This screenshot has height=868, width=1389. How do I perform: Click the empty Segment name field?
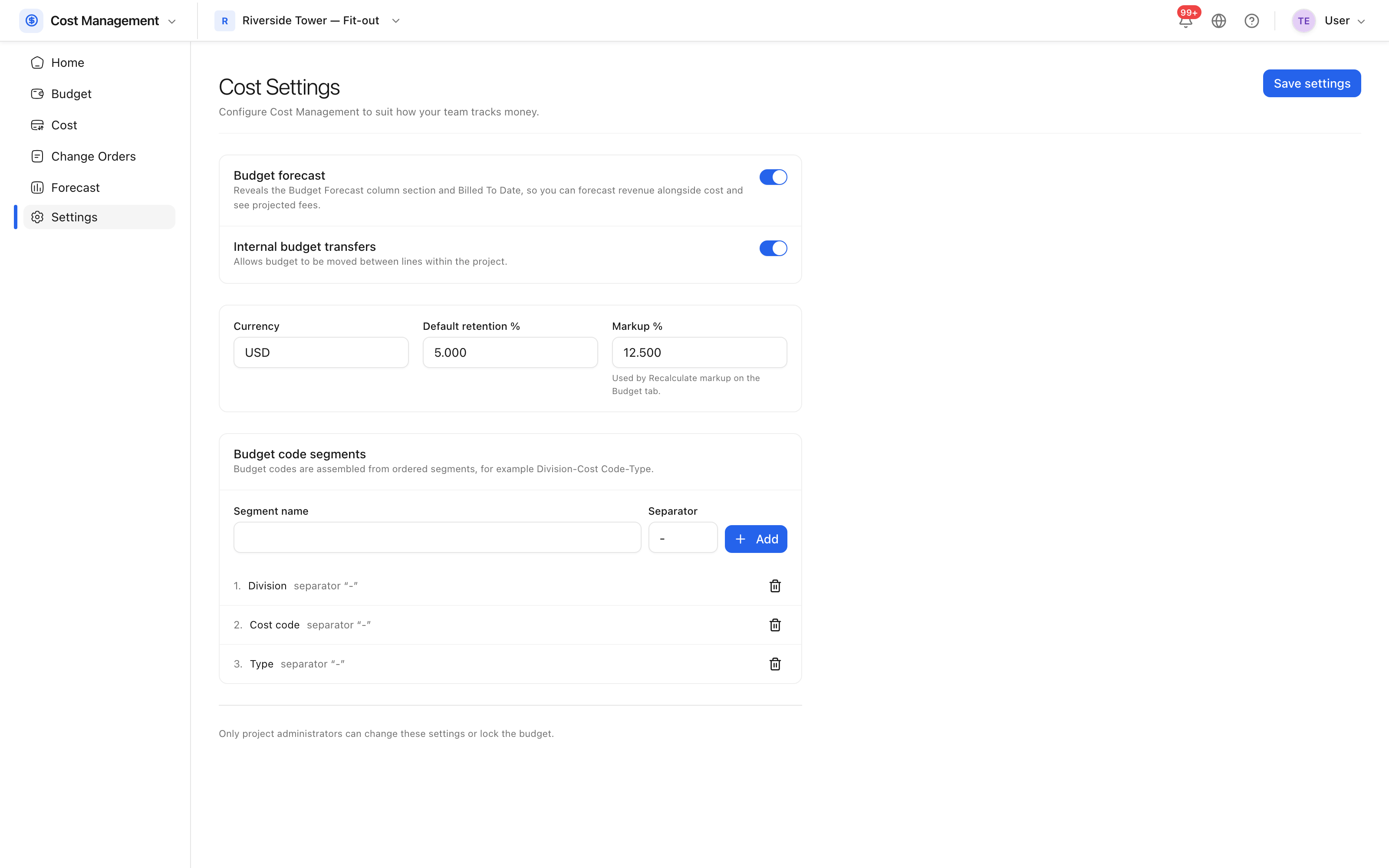(437, 537)
